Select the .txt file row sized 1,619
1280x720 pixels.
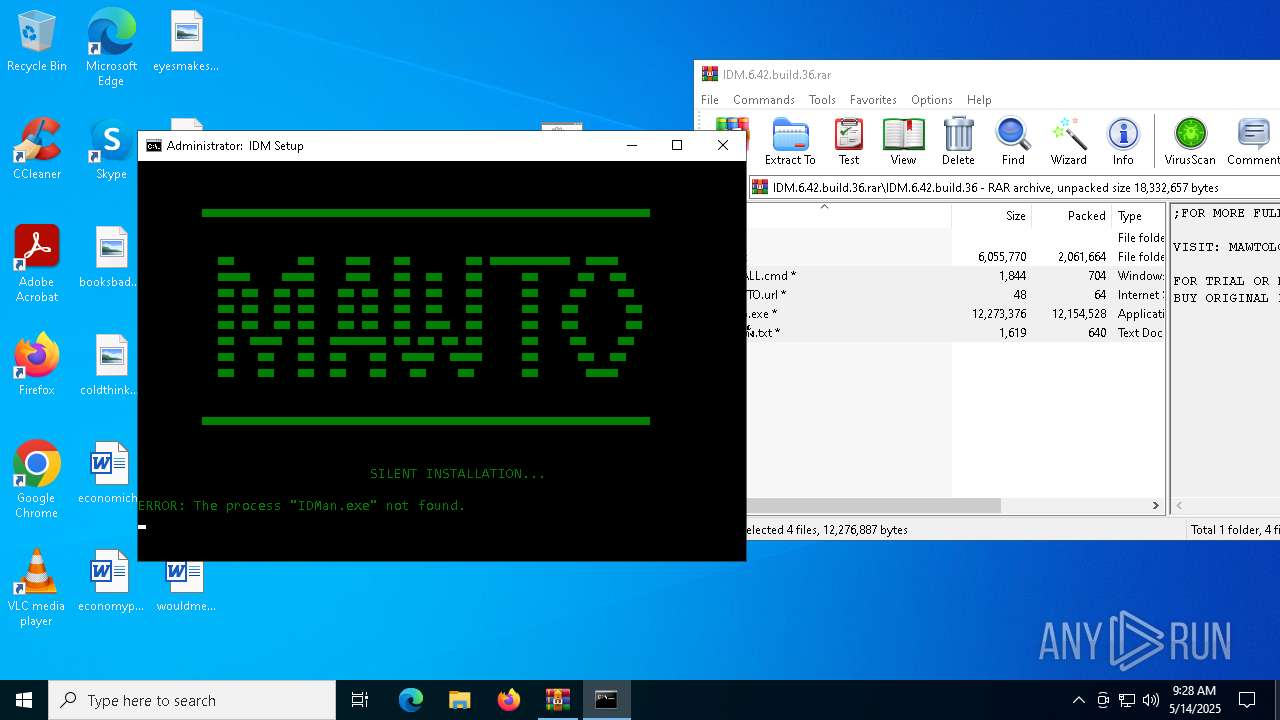[x=956, y=333]
